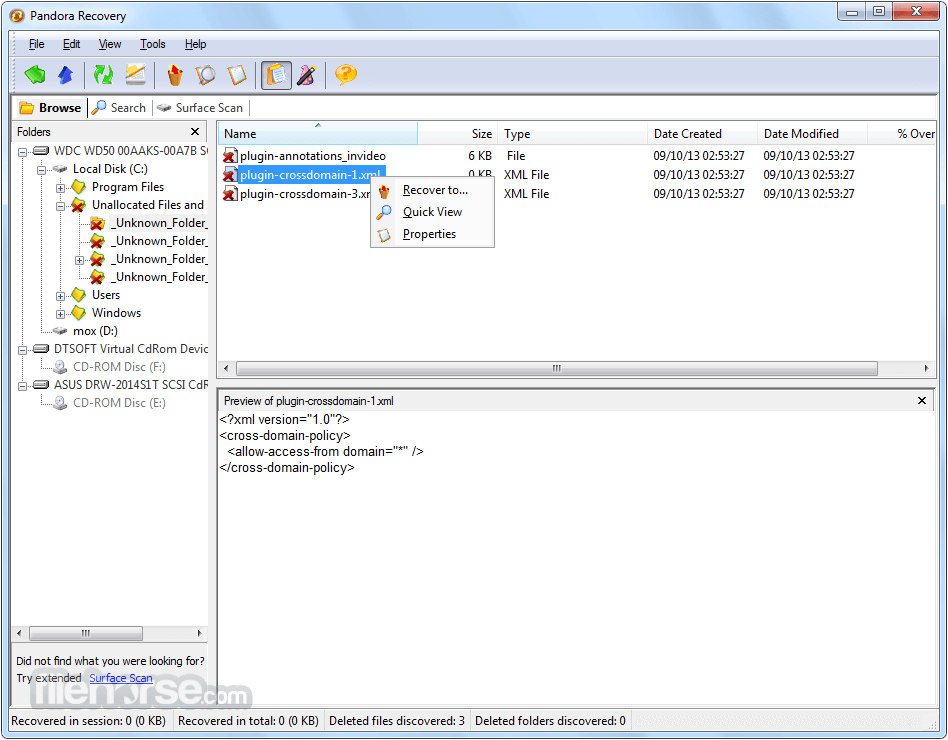Click the green Back arrow toolbar icon
The image size is (948, 740).
35,75
